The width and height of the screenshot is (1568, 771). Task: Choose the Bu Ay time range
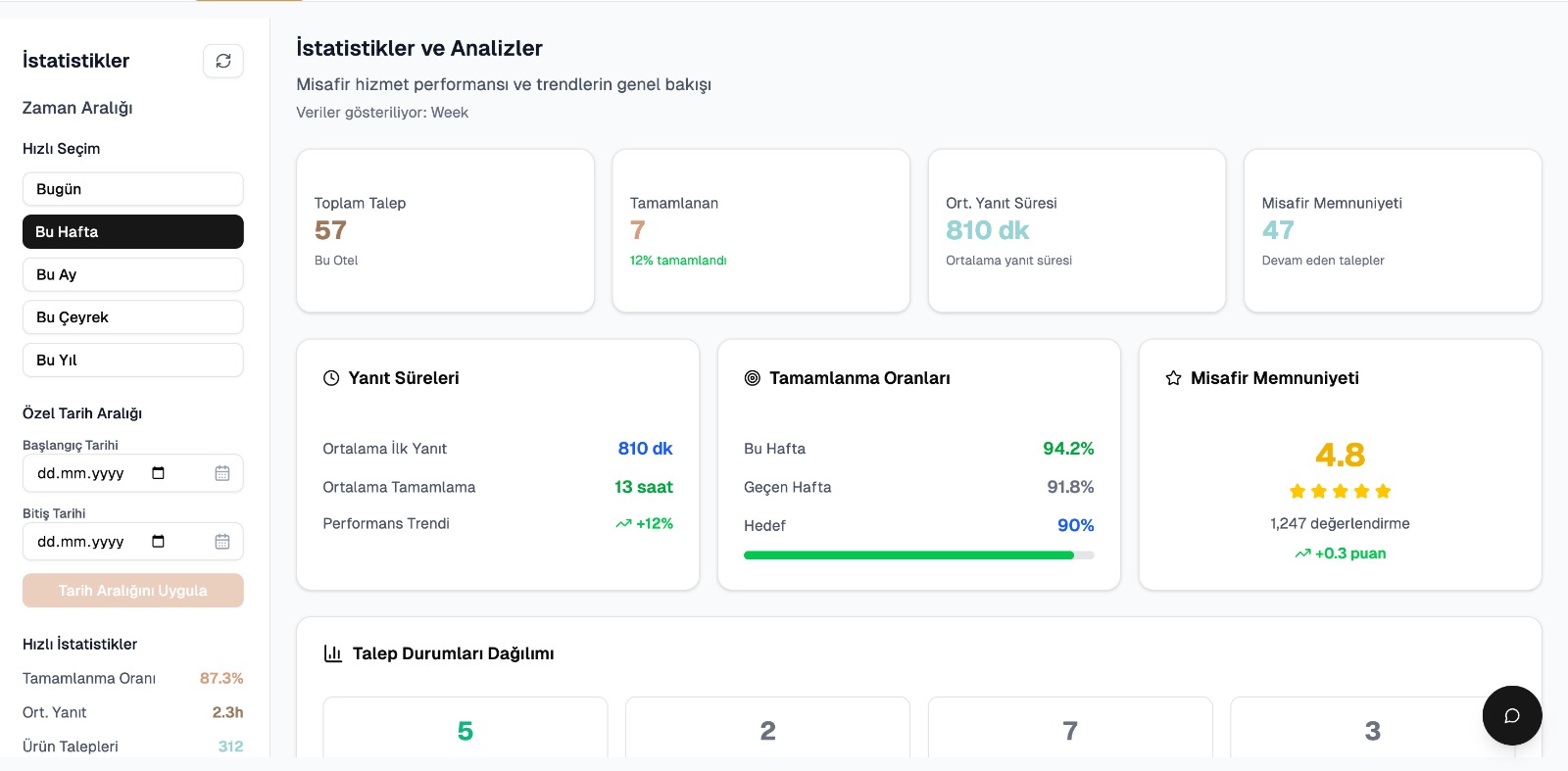[133, 274]
